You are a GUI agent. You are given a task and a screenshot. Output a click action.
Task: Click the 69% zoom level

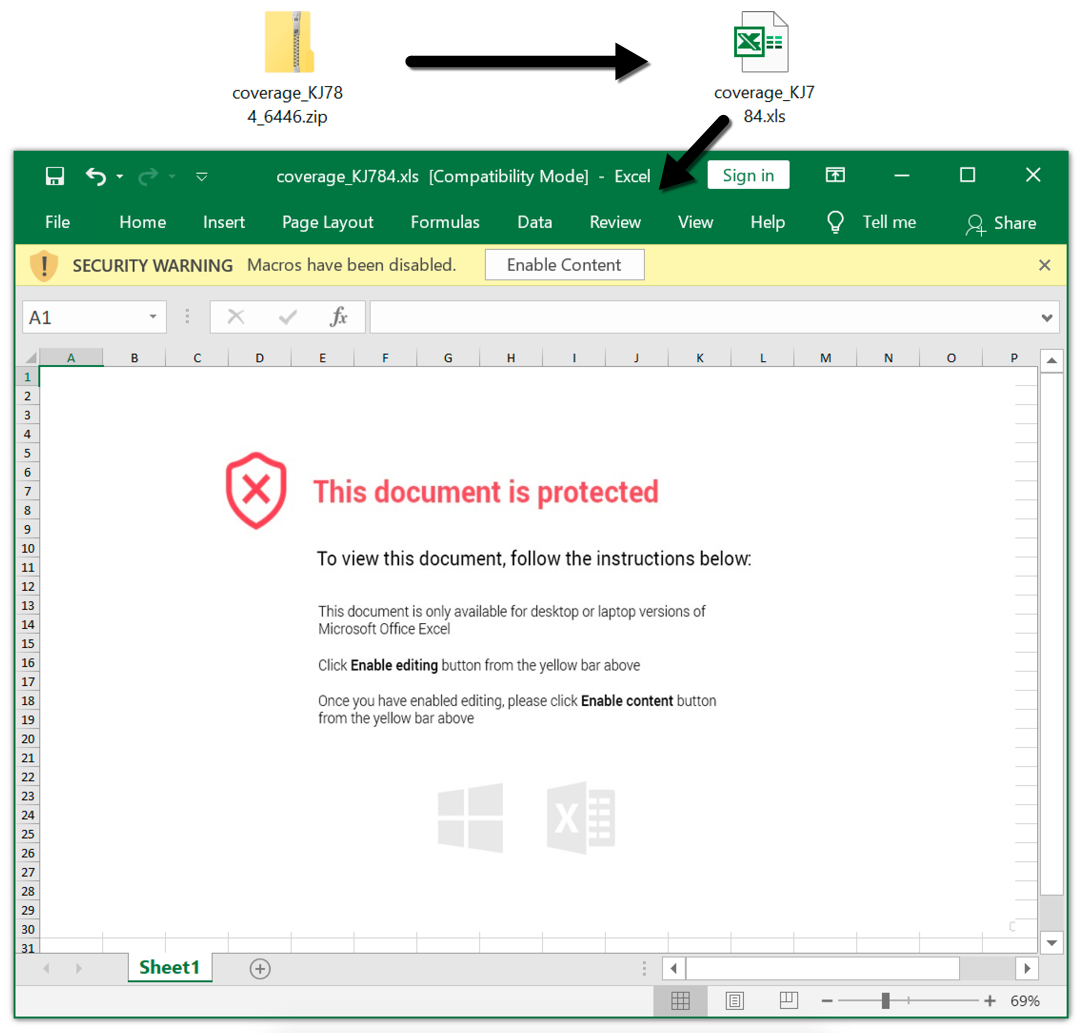click(x=1025, y=1001)
